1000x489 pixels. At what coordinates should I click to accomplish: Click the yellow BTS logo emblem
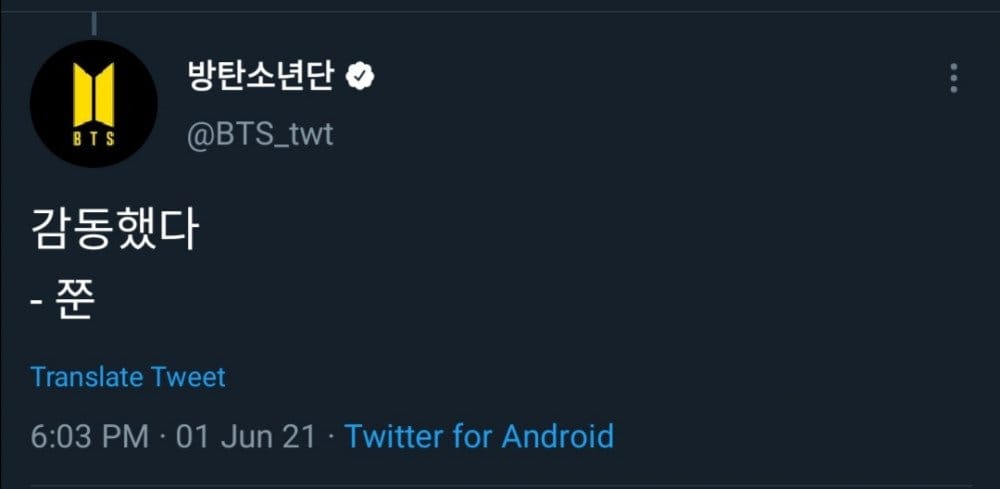click(93, 95)
